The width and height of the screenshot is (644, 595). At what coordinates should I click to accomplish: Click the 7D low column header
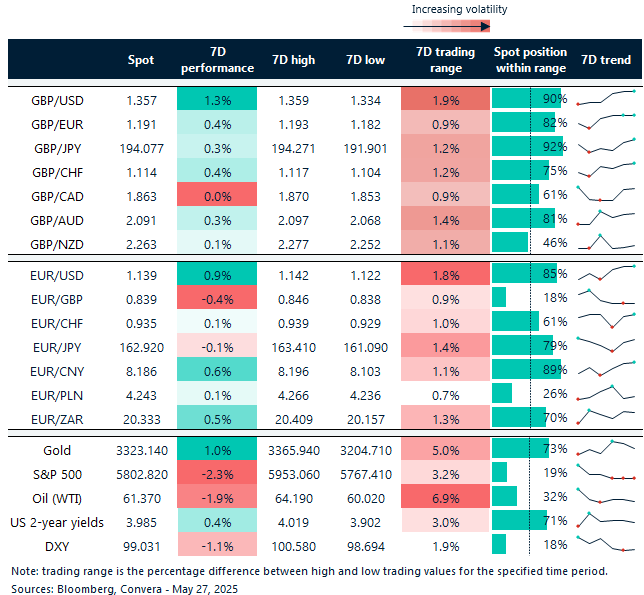click(x=365, y=60)
